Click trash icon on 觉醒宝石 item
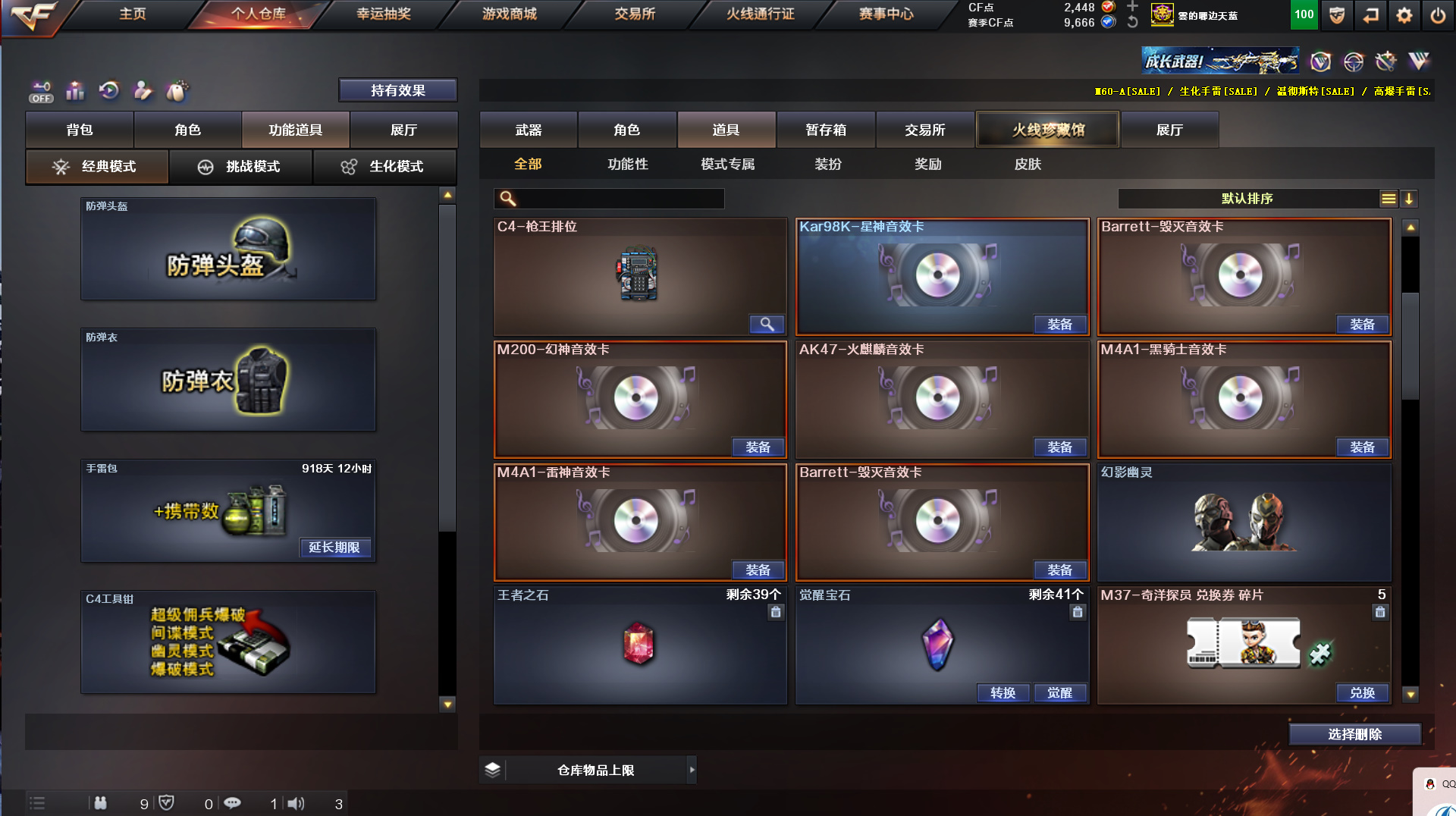This screenshot has width=1456, height=816. (x=1078, y=612)
